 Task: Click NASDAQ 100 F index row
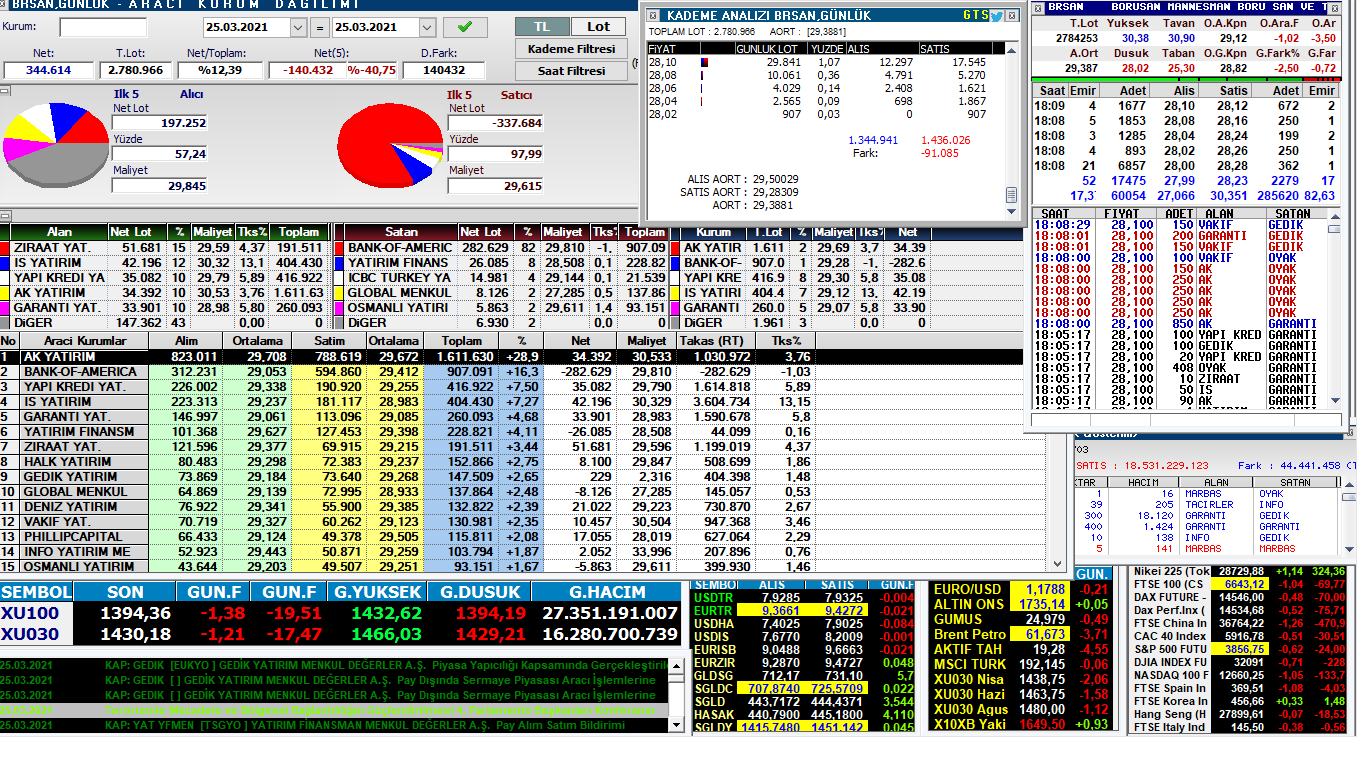tap(1239, 675)
